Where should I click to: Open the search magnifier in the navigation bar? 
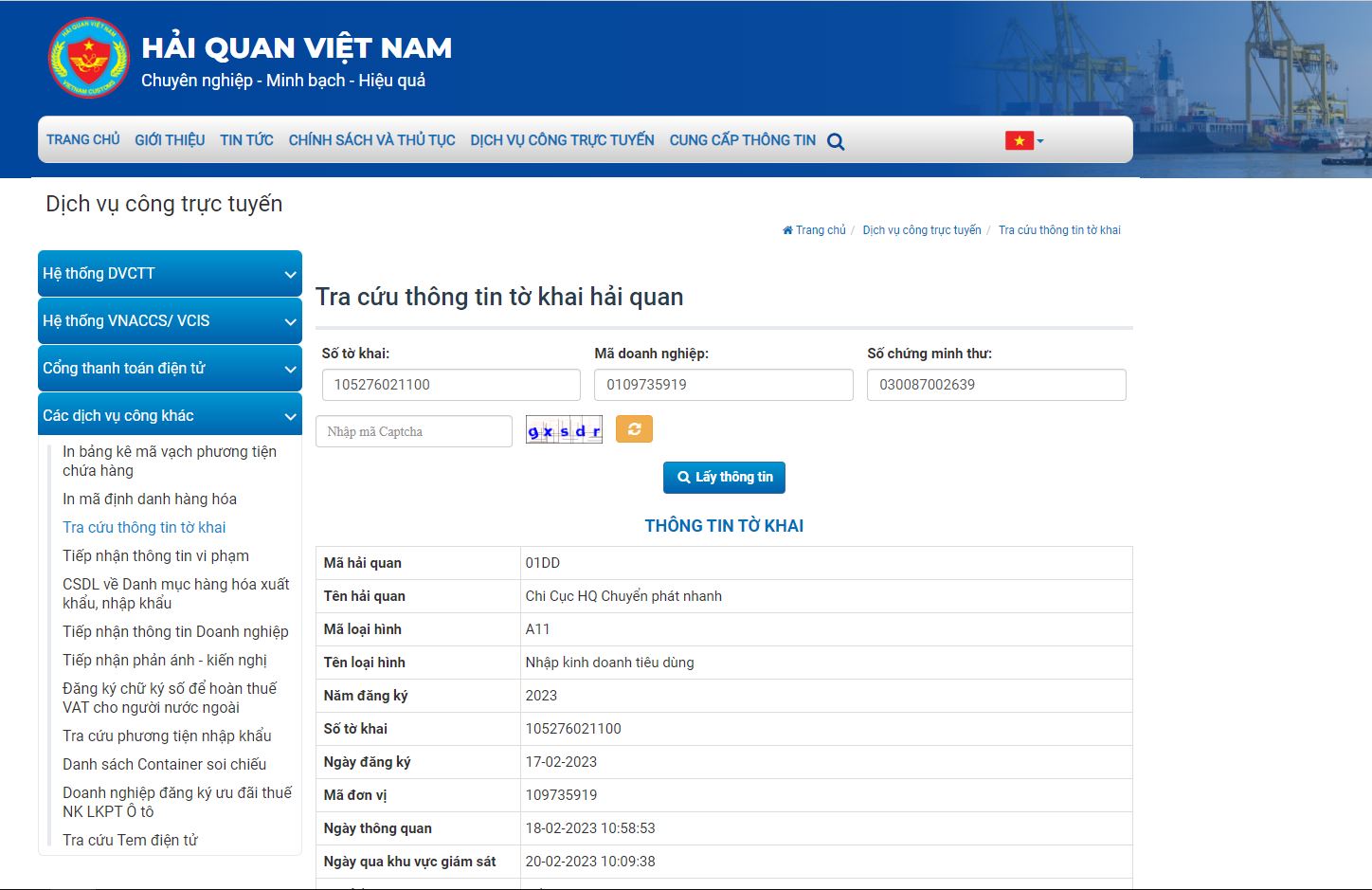836,141
